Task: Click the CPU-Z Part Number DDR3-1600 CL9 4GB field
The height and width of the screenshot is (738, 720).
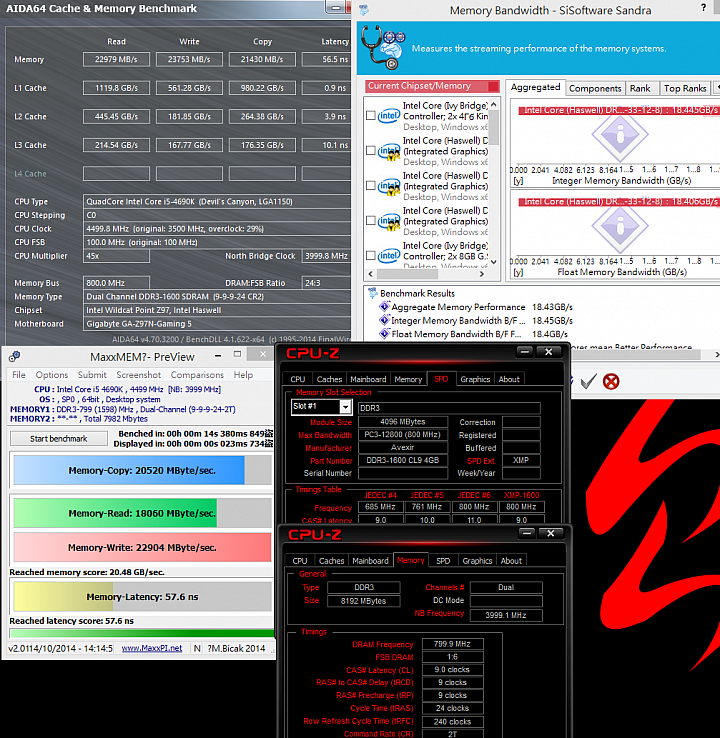Action: (402, 460)
